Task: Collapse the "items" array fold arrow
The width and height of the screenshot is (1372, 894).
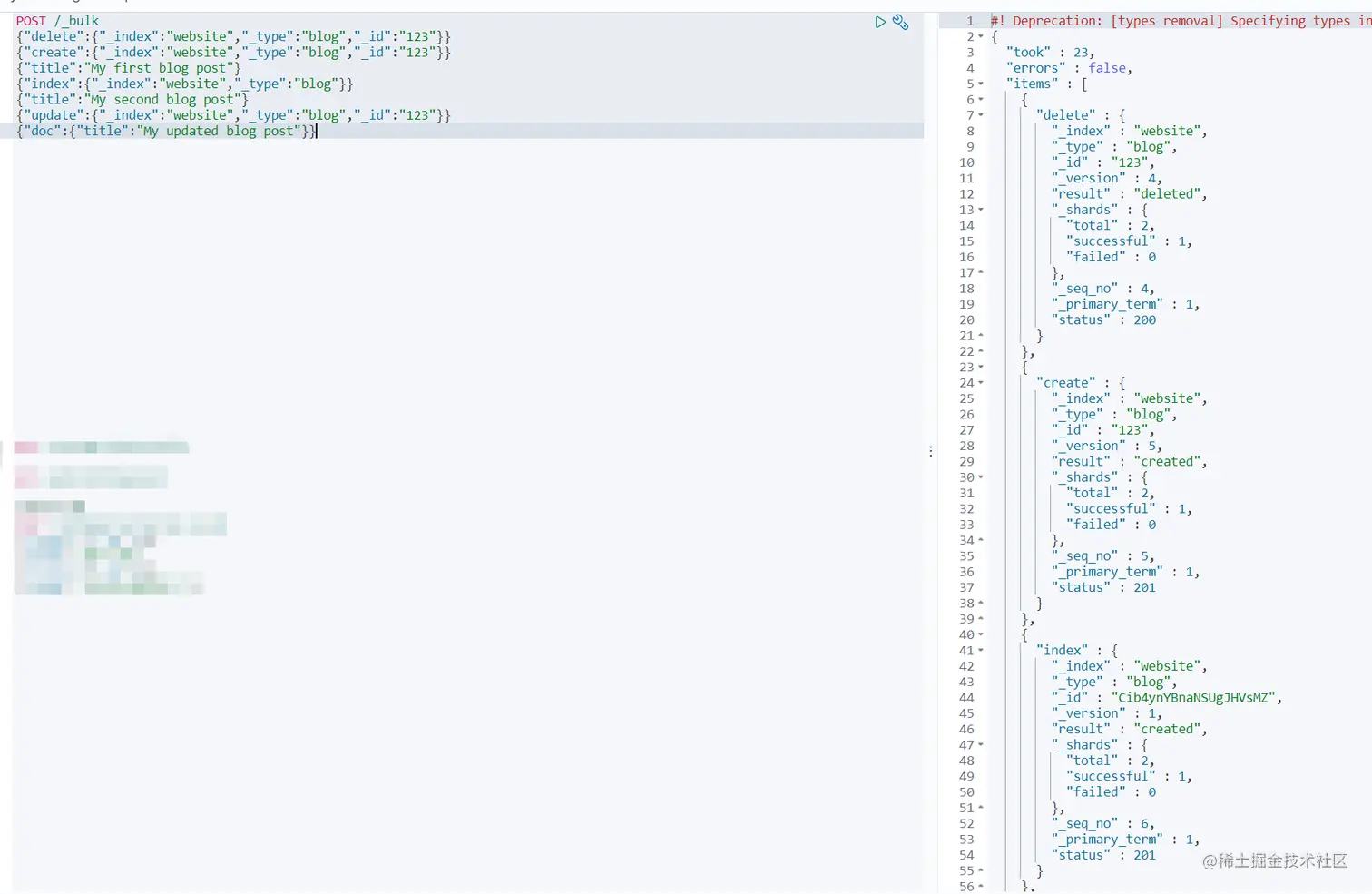Action: [981, 84]
